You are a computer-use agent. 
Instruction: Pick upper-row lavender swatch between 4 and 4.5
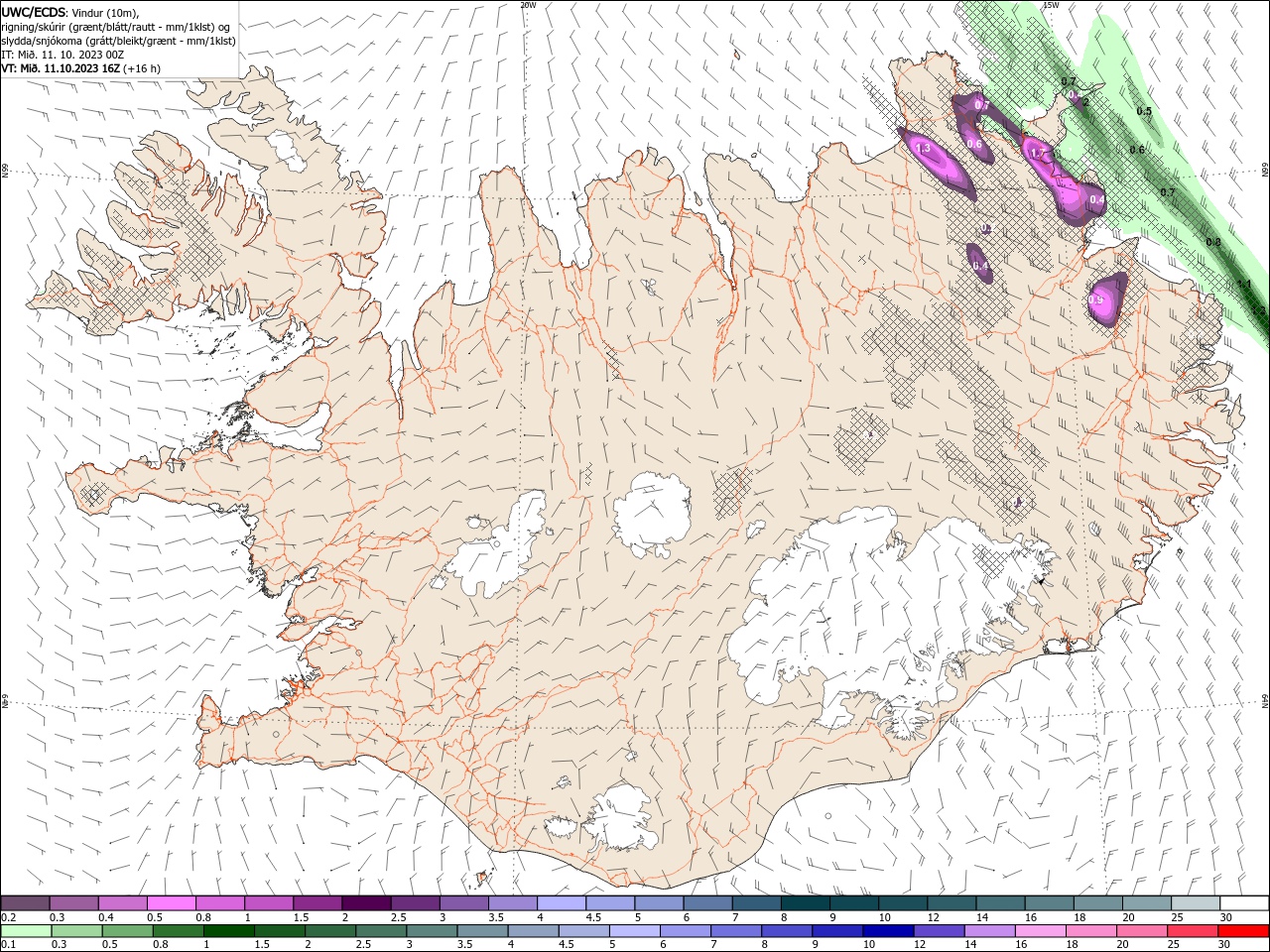(x=562, y=902)
